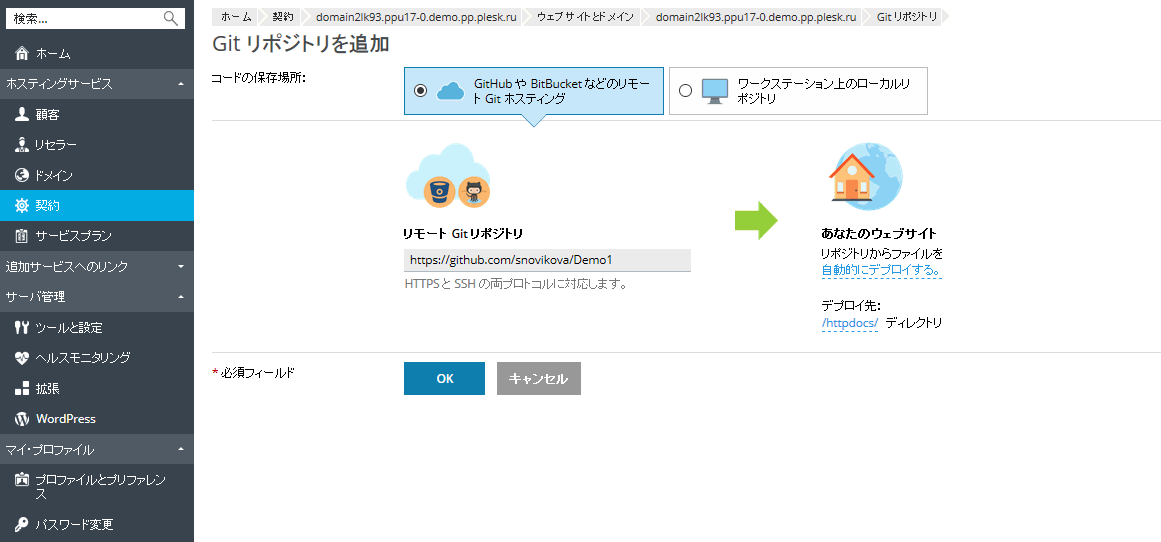This screenshot has height=542, width=1161.
Task: Open ツールと設定 in the sidebar
Action: pyautogui.click(x=68, y=327)
